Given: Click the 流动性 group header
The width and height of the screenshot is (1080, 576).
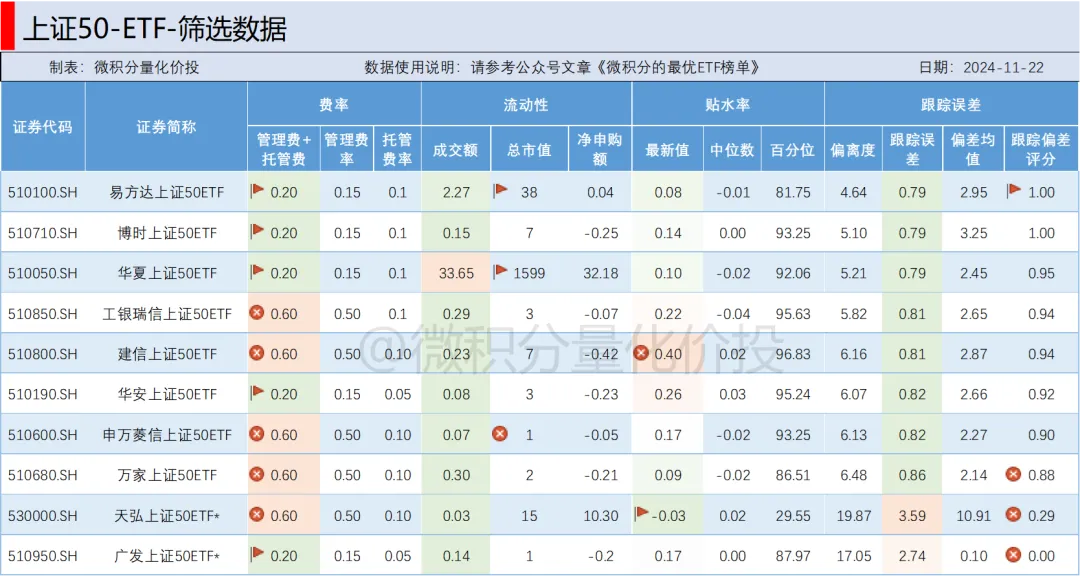Looking at the screenshot, I should click(x=526, y=104).
